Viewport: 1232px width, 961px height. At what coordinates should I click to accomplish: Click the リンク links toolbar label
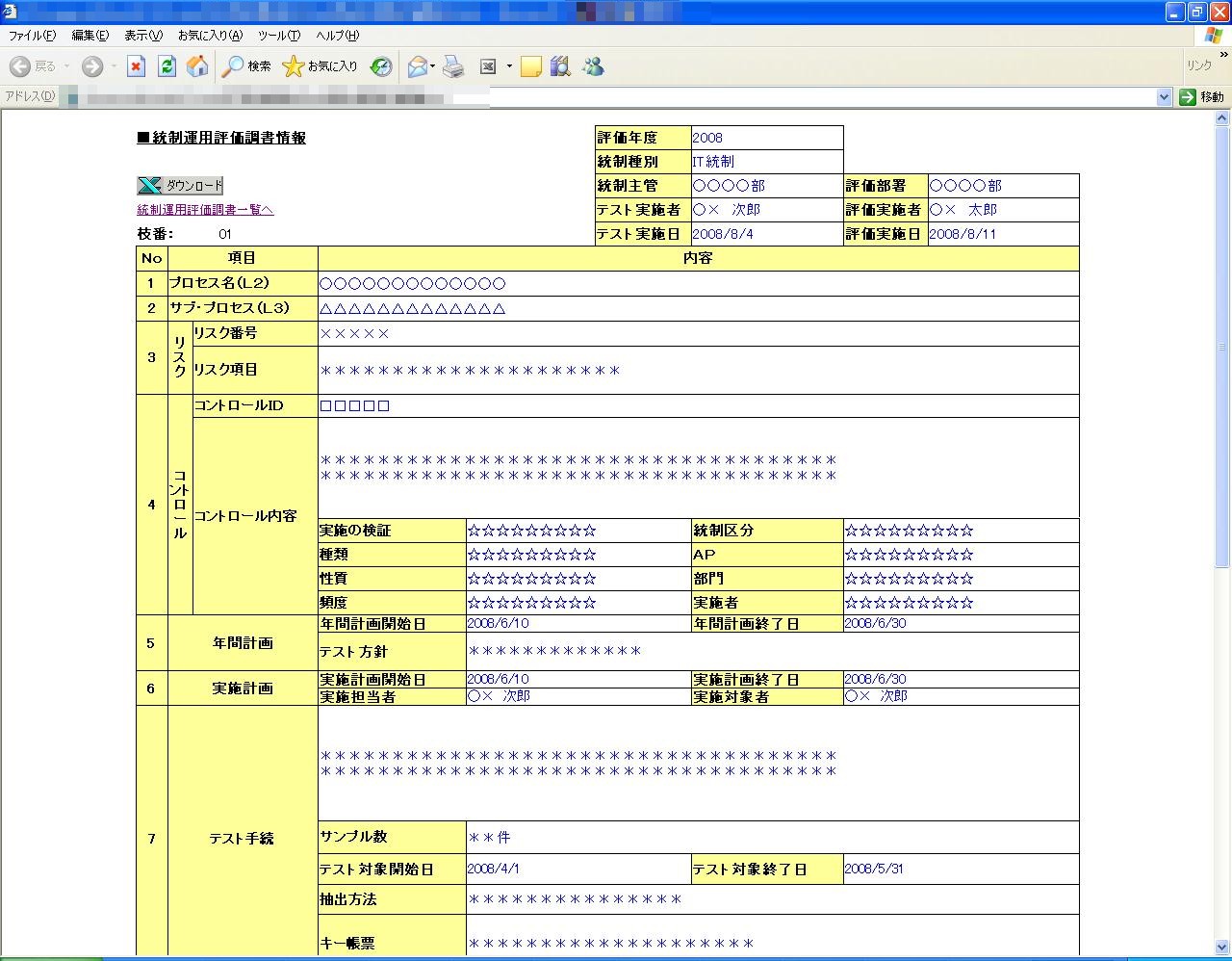tap(1199, 65)
